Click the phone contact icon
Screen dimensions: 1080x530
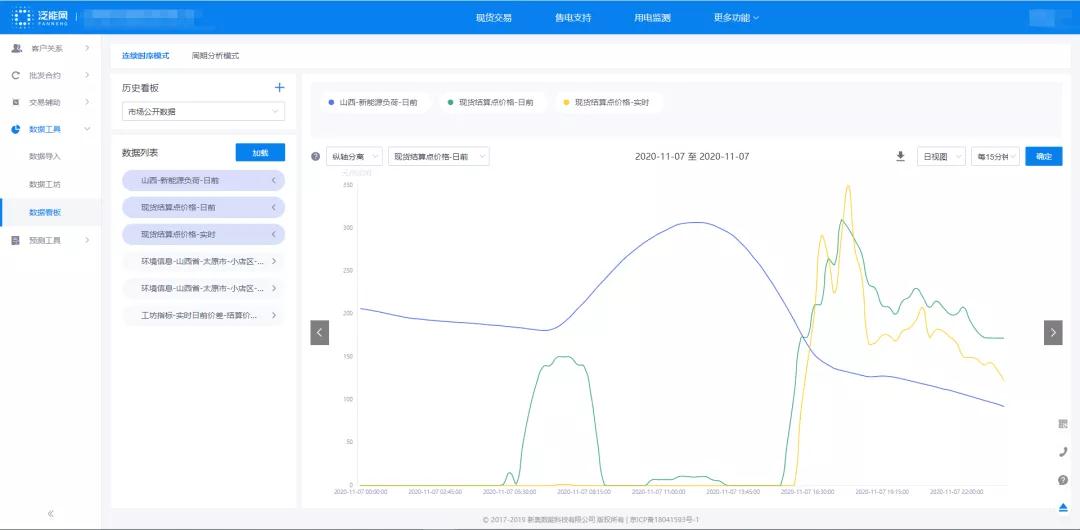point(1062,452)
